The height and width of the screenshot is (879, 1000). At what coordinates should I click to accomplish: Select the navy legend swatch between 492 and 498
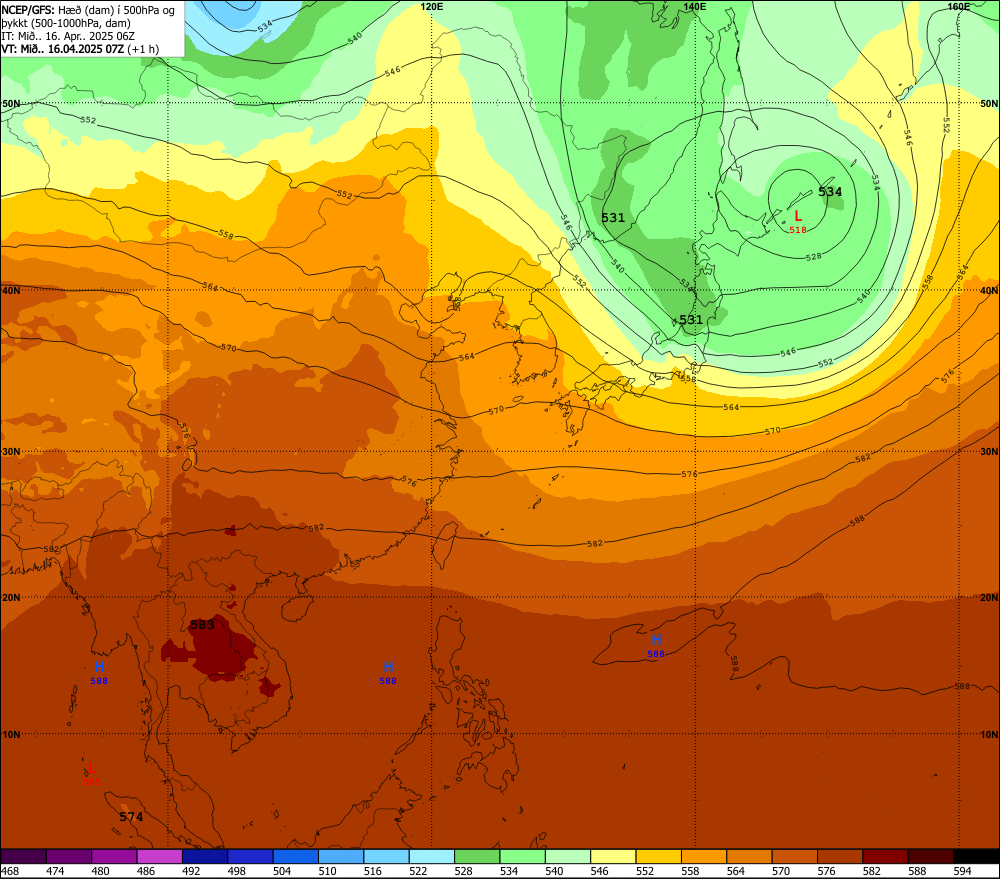click(205, 856)
